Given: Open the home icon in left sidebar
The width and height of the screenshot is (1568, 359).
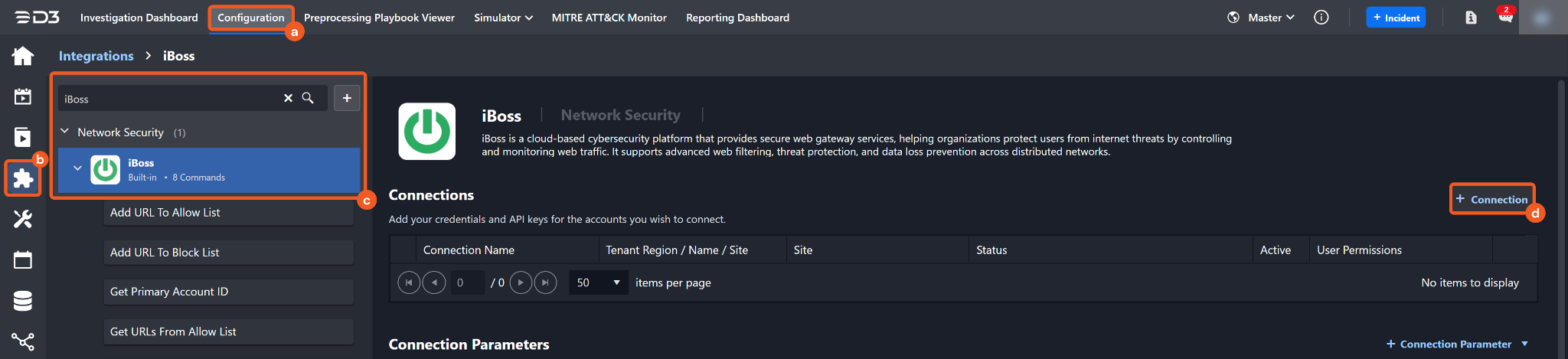Looking at the screenshot, I should [23, 56].
